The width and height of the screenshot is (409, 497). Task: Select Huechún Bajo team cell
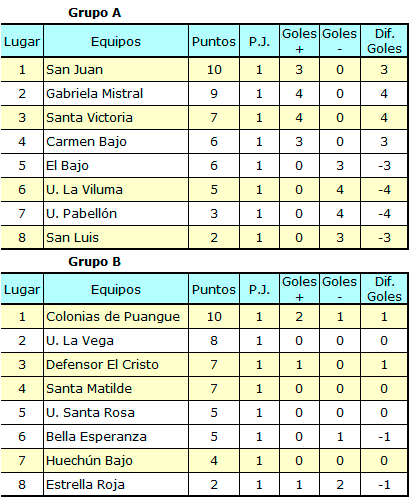coord(116,461)
